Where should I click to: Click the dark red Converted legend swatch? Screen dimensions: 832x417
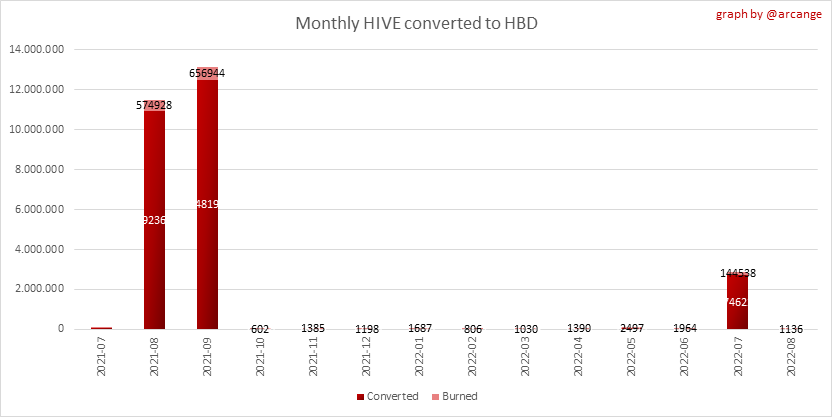tap(360, 397)
